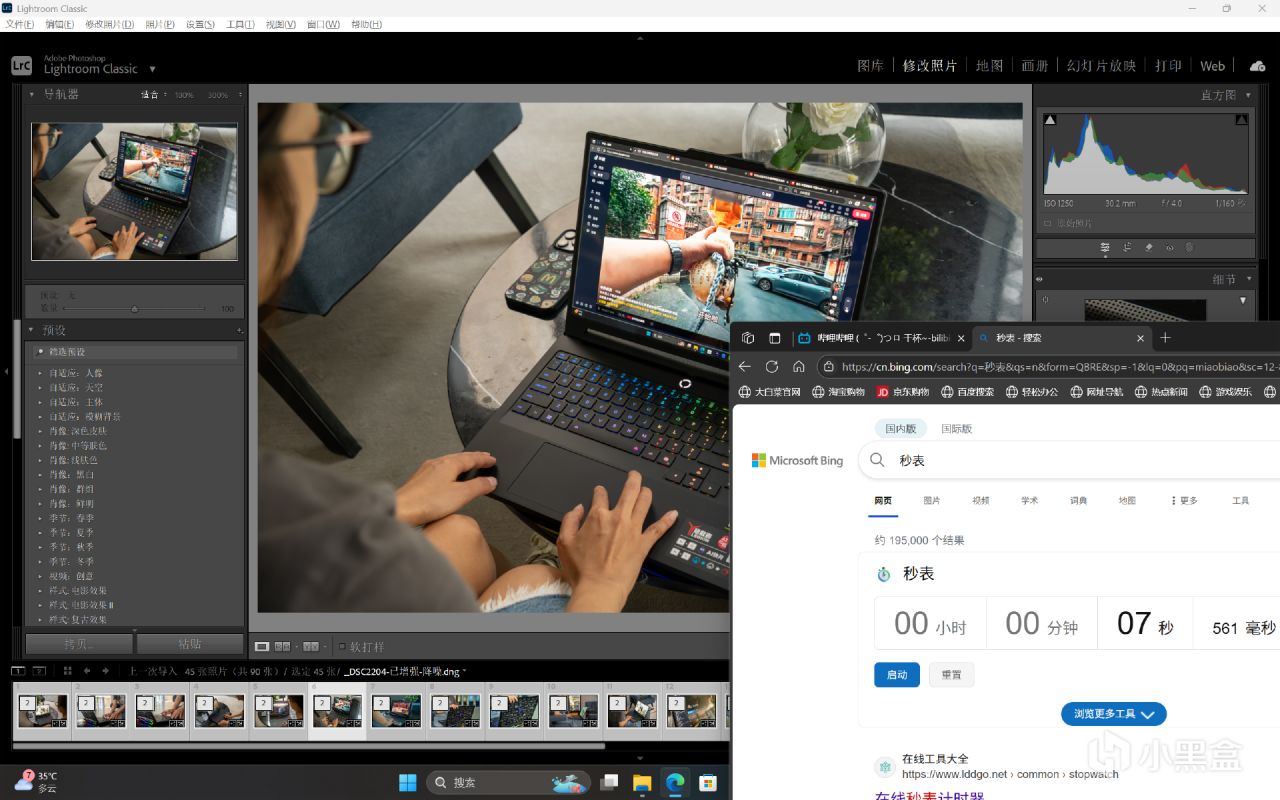
Task: Click the Windows taskbar search box
Action: coord(508,782)
